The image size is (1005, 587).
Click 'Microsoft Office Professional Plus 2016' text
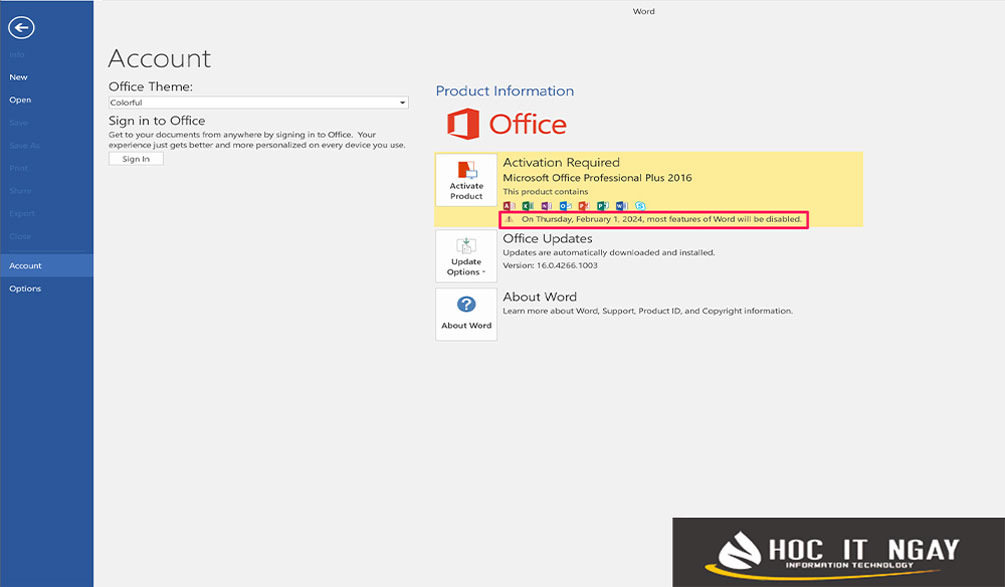pyautogui.click(x=597, y=178)
